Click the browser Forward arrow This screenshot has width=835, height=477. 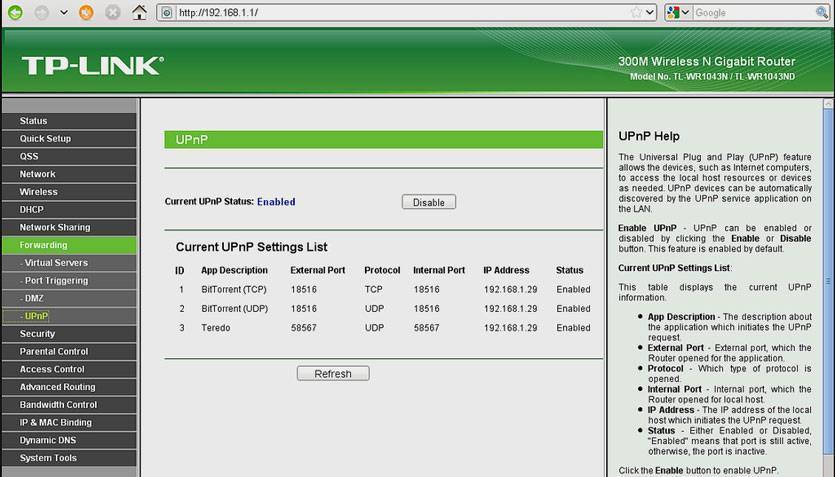click(42, 13)
